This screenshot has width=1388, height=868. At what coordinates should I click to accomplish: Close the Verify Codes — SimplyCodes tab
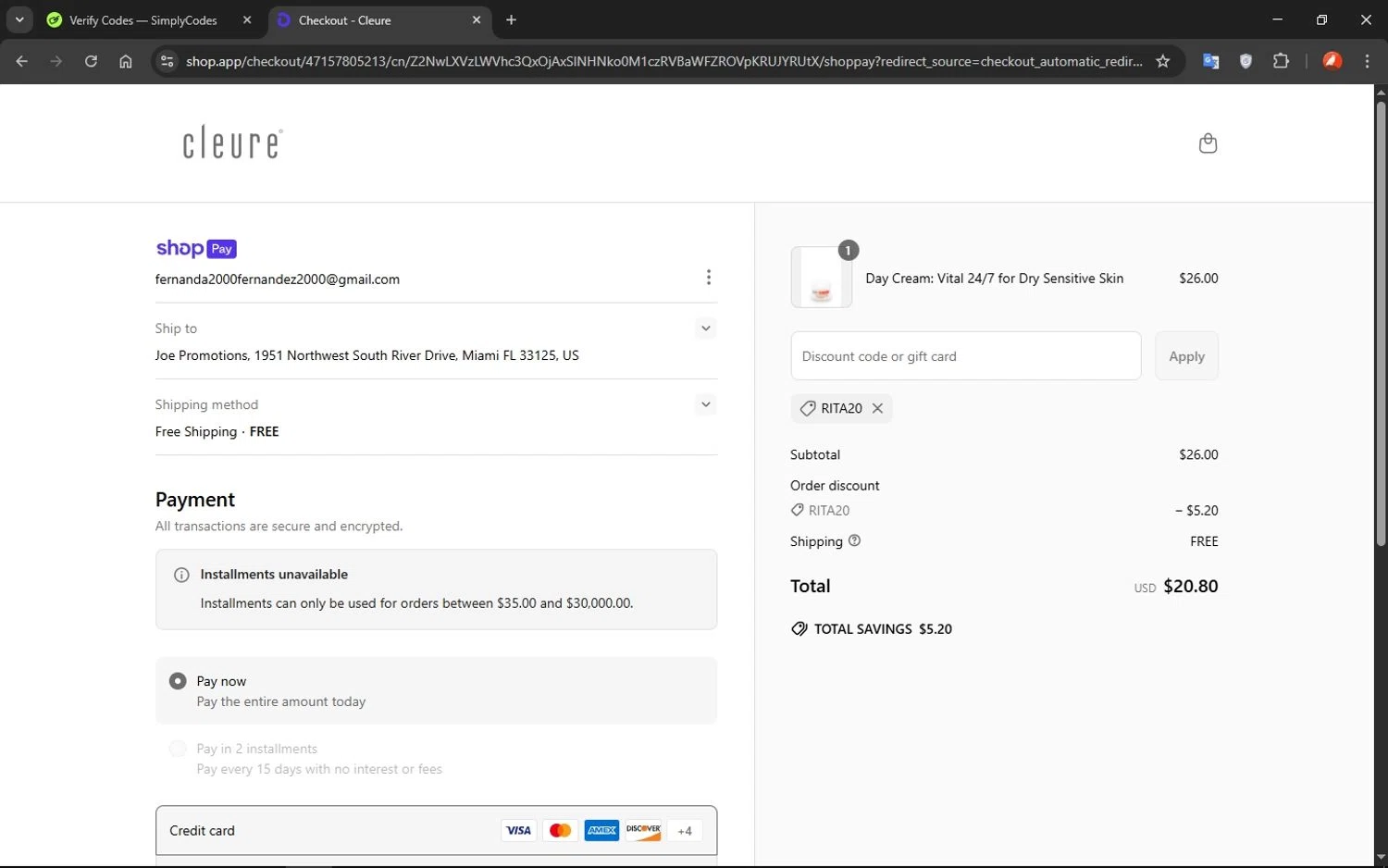247,19
